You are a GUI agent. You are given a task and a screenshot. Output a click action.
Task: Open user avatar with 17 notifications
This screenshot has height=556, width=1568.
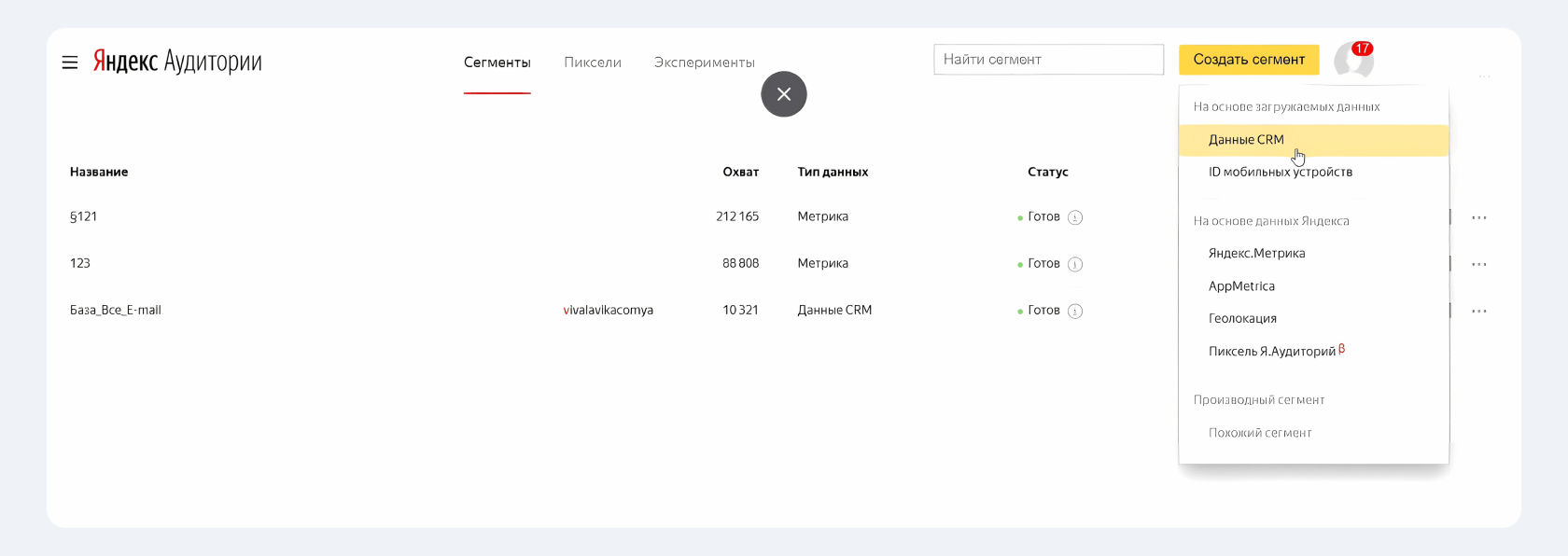1353,61
